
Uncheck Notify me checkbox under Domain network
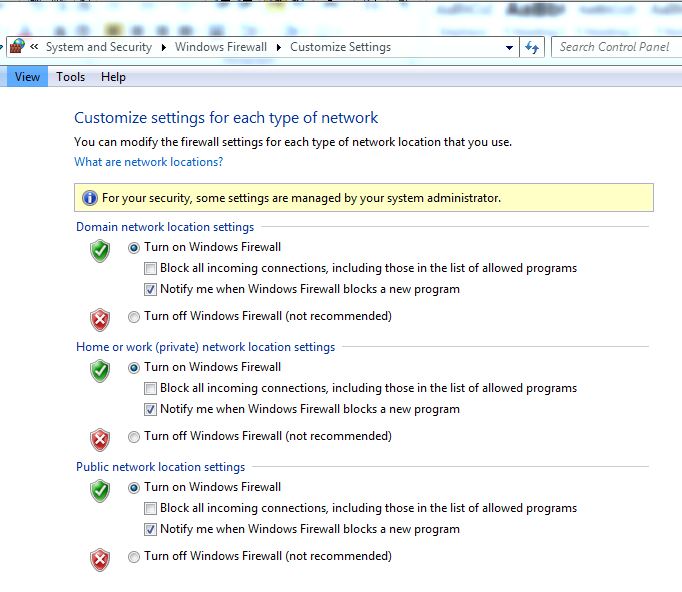pyautogui.click(x=150, y=289)
